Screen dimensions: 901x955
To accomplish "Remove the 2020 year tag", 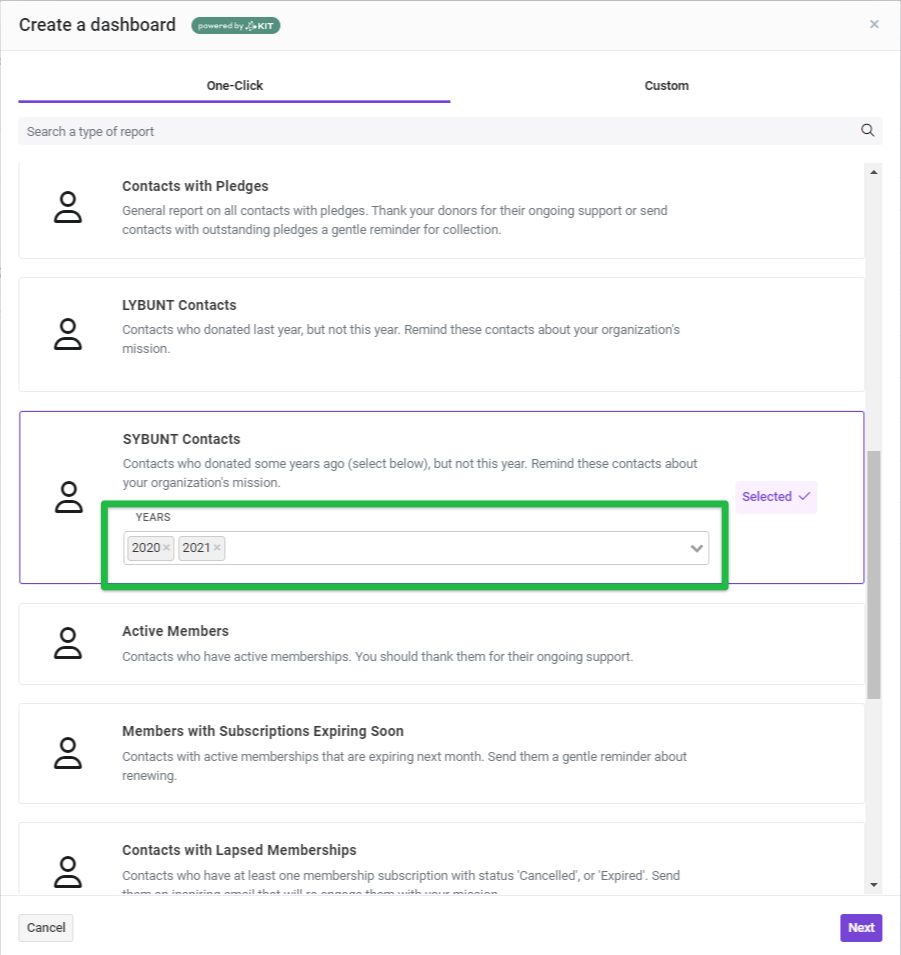I will pyautogui.click(x=166, y=548).
